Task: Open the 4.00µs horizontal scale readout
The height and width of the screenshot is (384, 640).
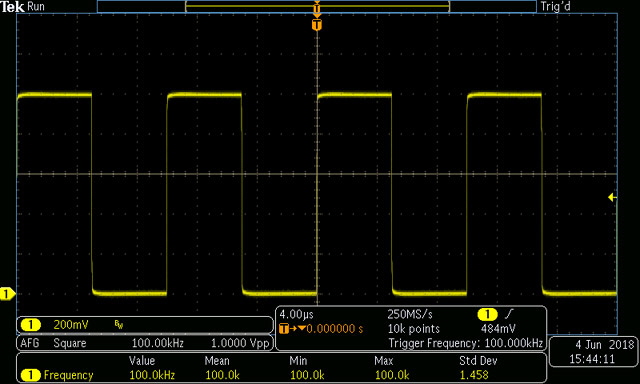Action: (x=297, y=315)
